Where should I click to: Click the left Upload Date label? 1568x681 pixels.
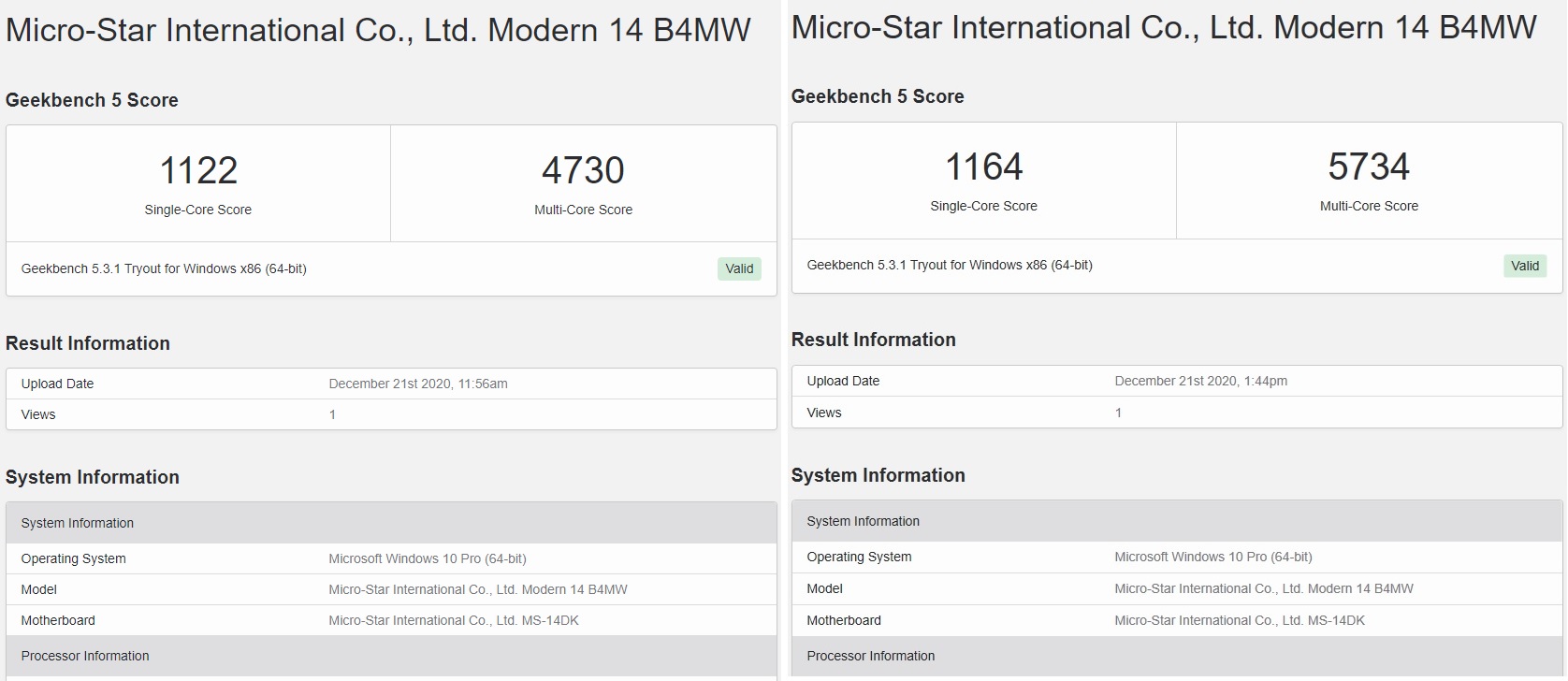(x=57, y=384)
